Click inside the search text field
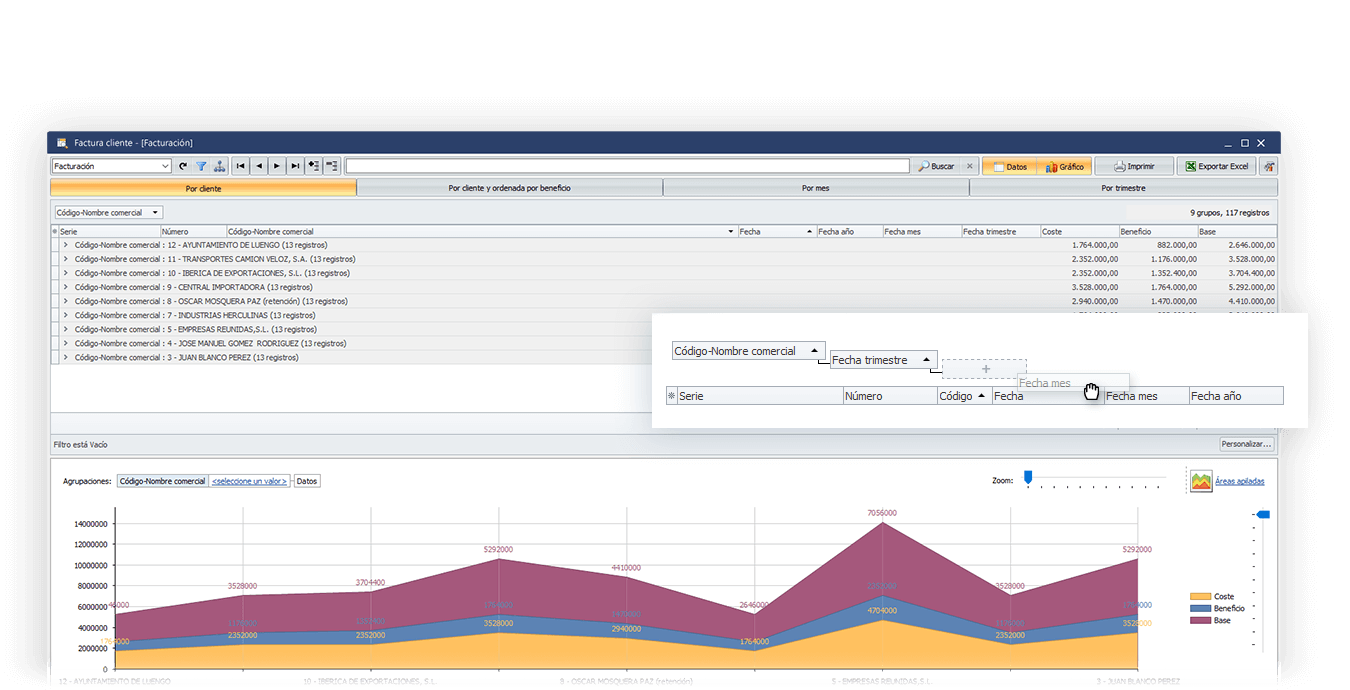 coord(627,167)
